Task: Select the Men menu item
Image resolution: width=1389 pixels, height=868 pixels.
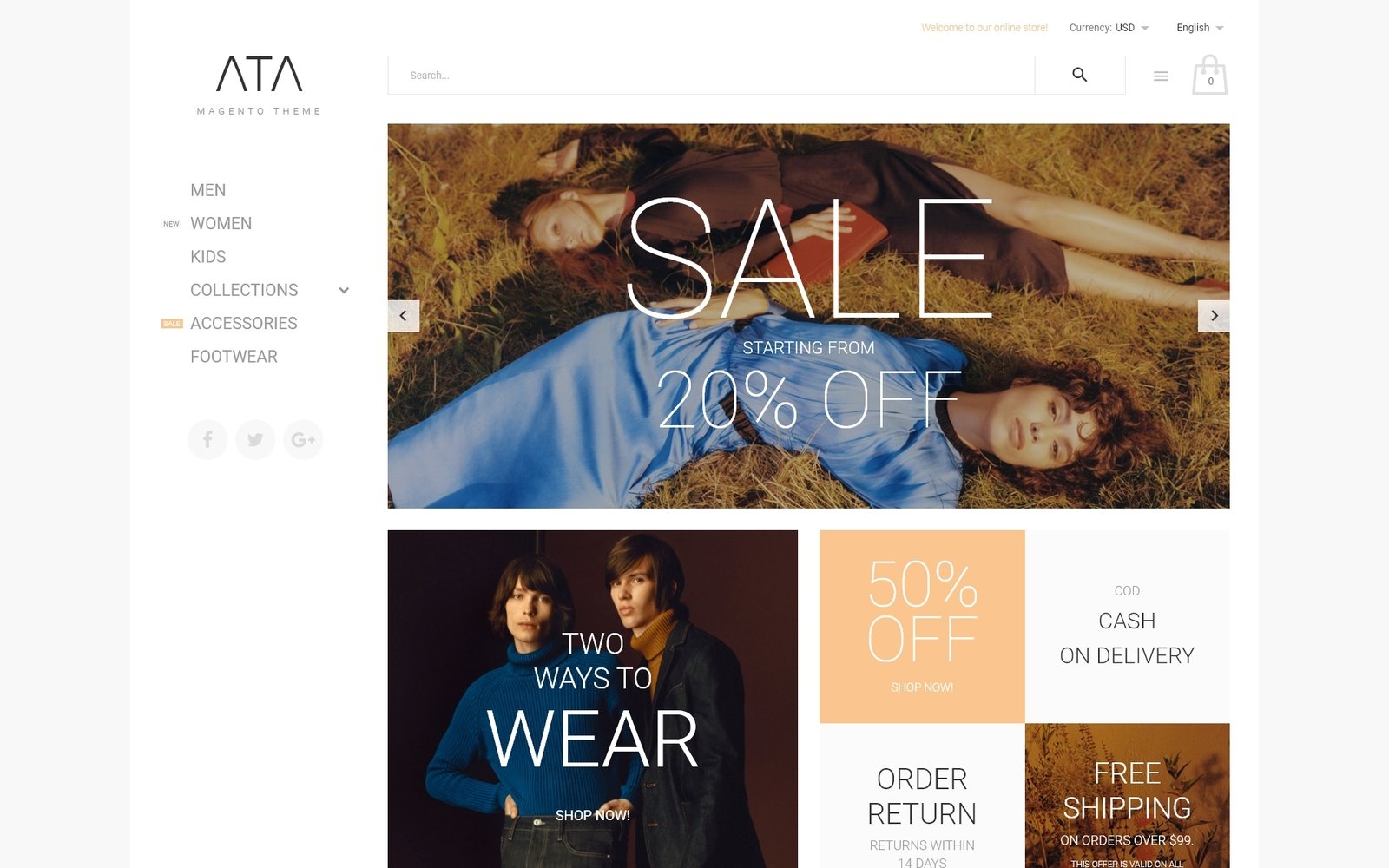Action: point(208,190)
